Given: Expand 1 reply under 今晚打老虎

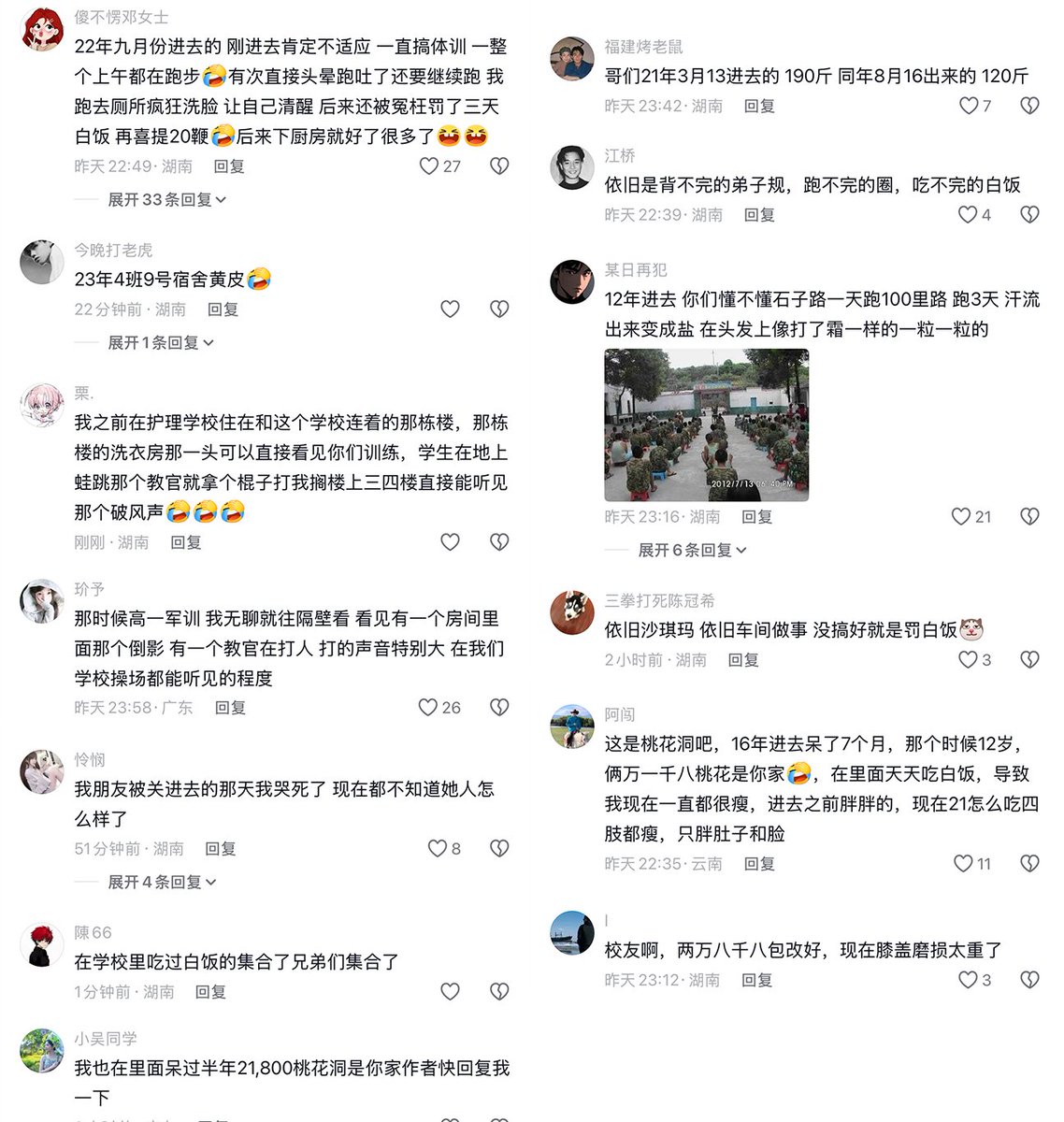Looking at the screenshot, I should 161,343.
